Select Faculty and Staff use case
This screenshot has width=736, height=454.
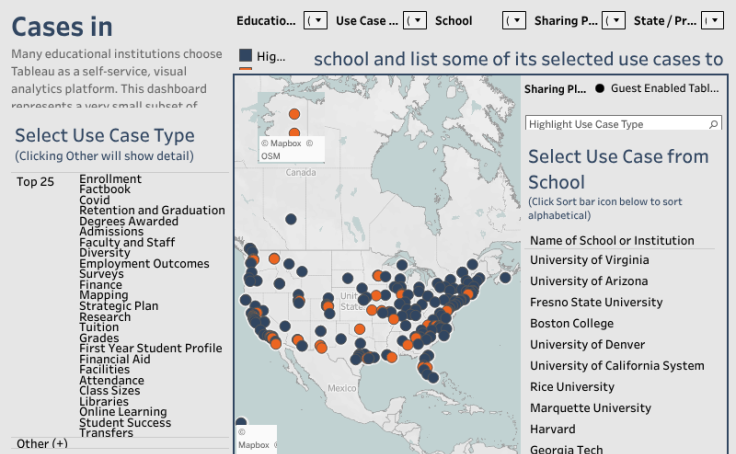coord(127,242)
